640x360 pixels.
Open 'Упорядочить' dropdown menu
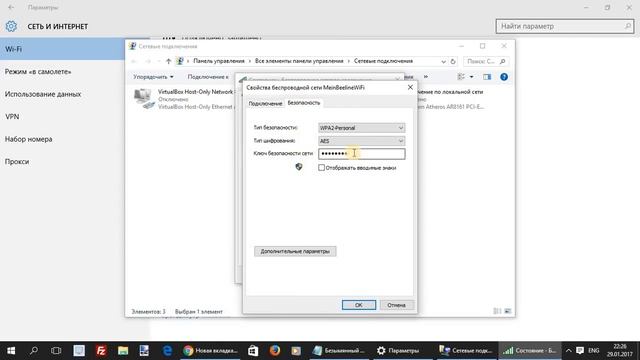point(153,77)
